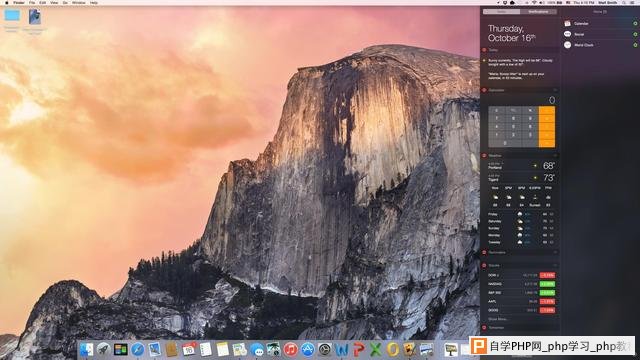Remove the Weather widget with red minus
The height and width of the screenshot is (360, 640).
484,156
